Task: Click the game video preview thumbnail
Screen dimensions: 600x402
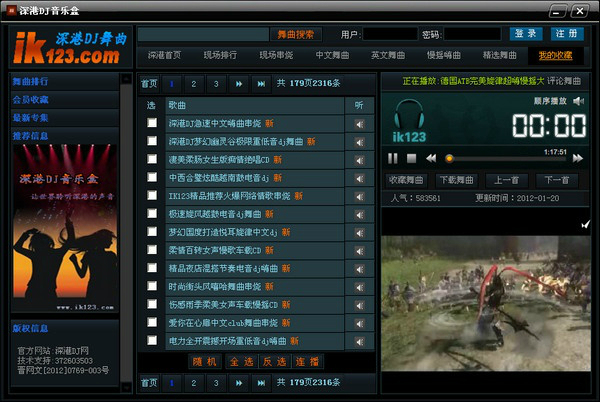Action: point(486,303)
